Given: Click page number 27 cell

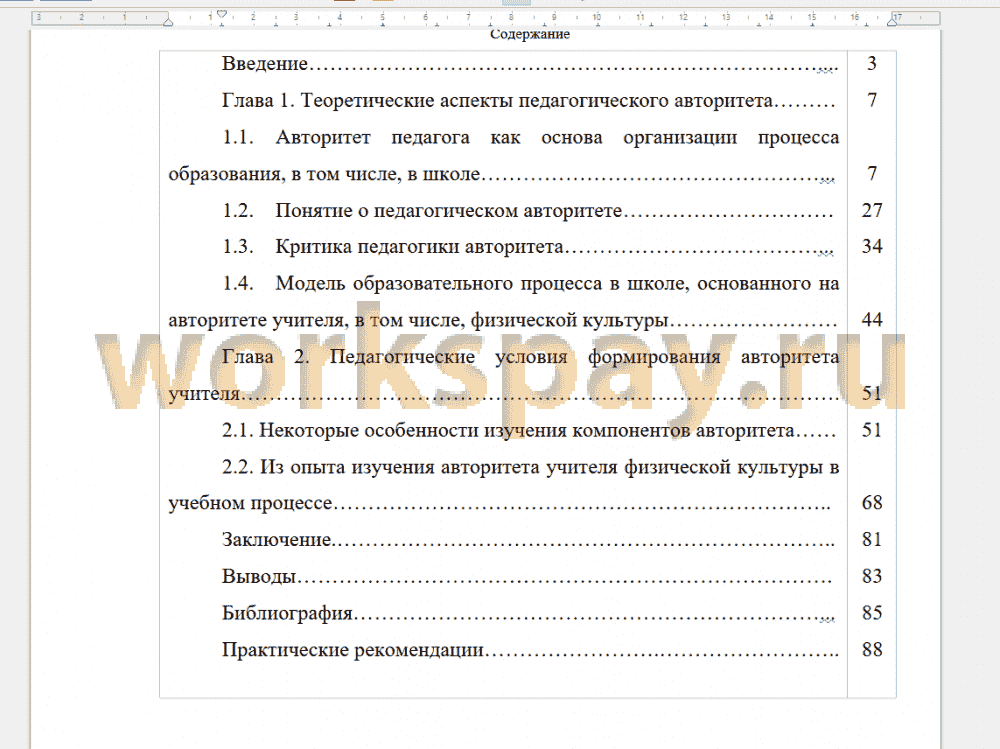Looking at the screenshot, I should (872, 211).
